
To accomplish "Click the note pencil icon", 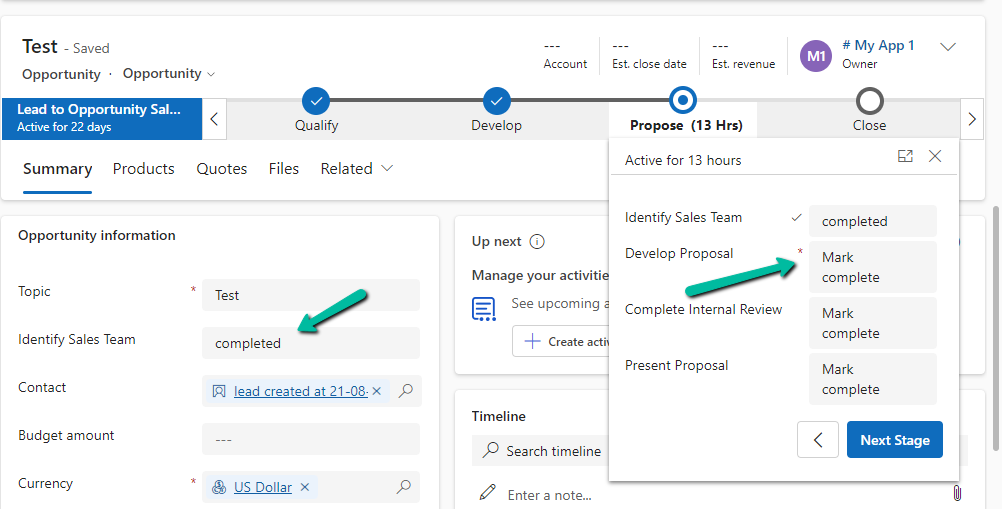I will [x=488, y=493].
